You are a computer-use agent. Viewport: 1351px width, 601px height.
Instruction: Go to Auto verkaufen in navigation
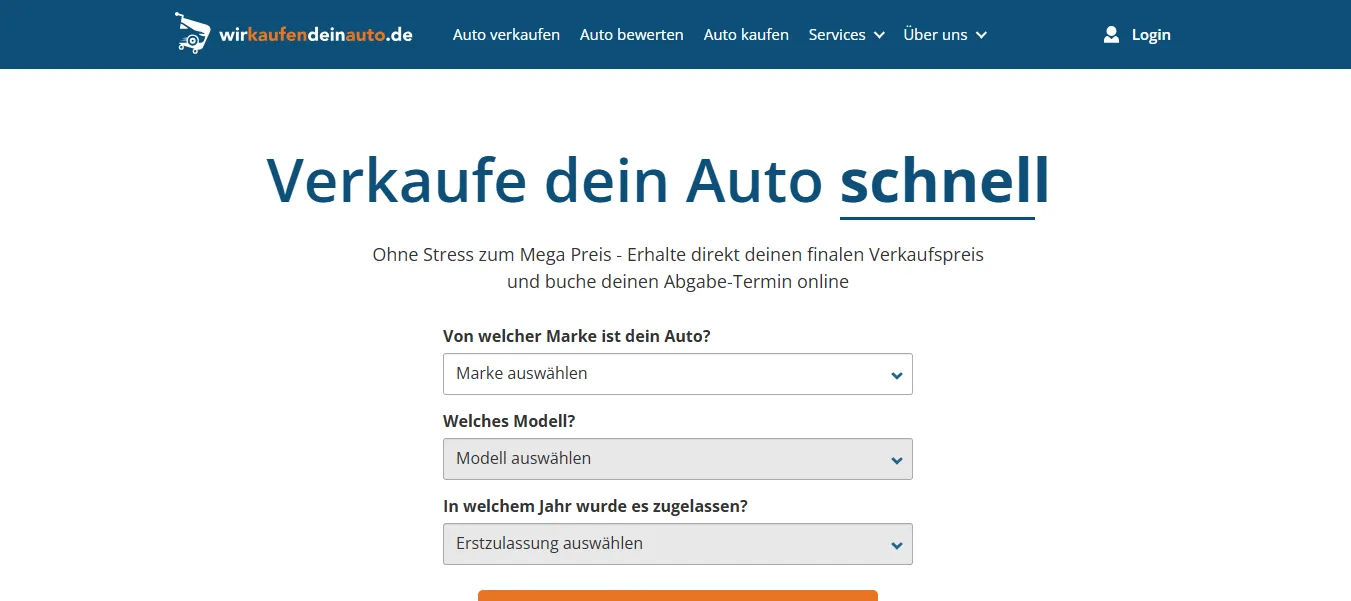506,35
